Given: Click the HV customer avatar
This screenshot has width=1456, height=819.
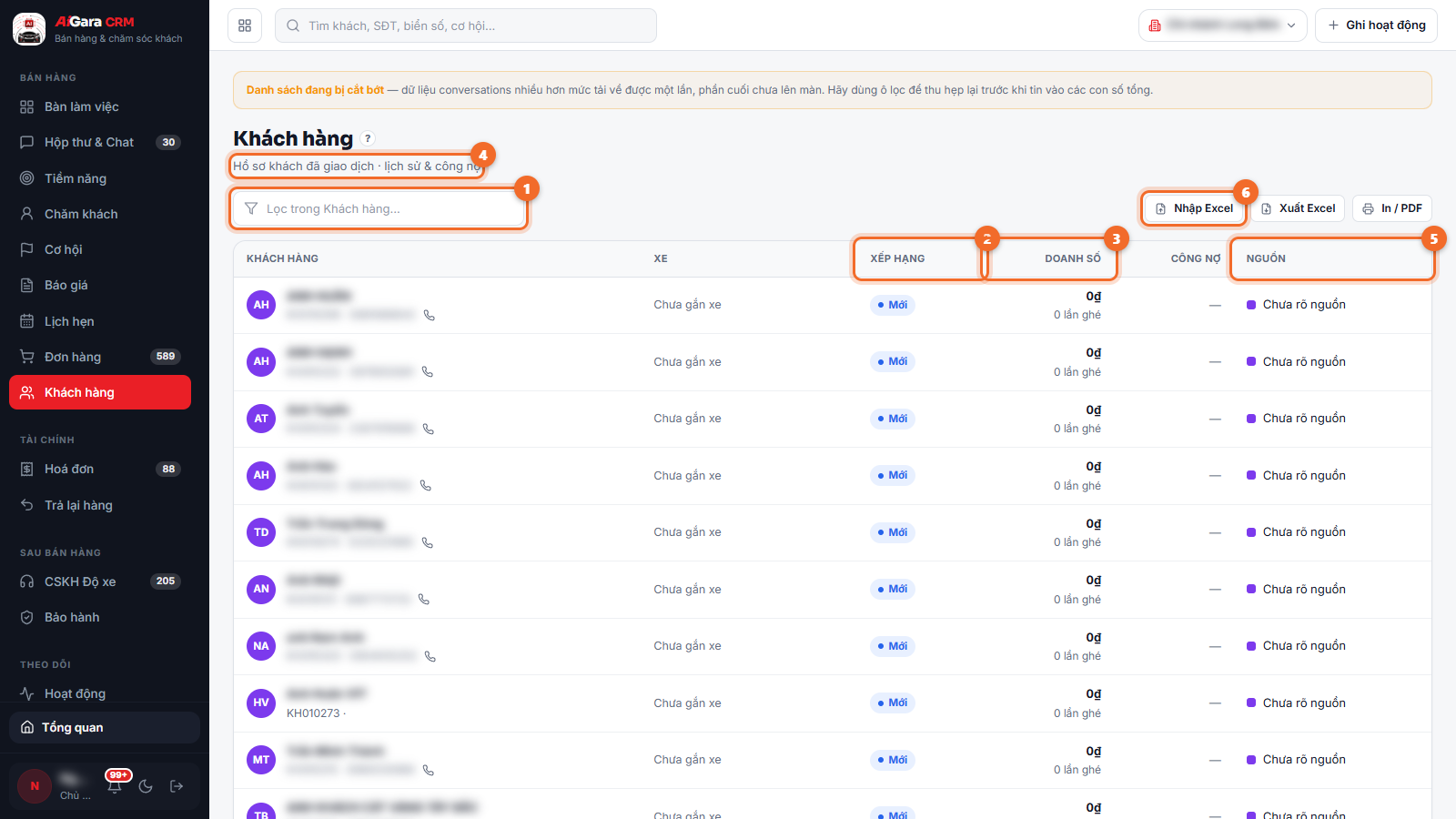Looking at the screenshot, I should pyautogui.click(x=261, y=703).
